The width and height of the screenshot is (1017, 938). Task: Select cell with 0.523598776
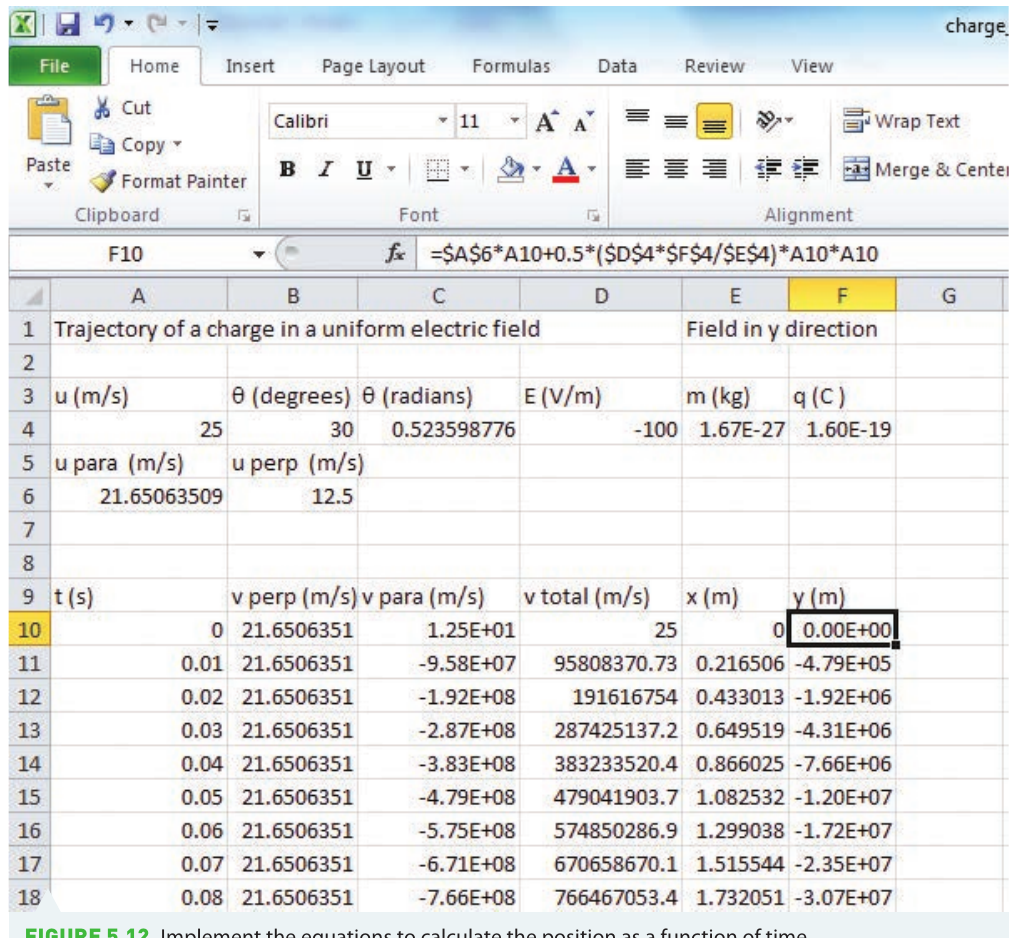tap(438, 429)
